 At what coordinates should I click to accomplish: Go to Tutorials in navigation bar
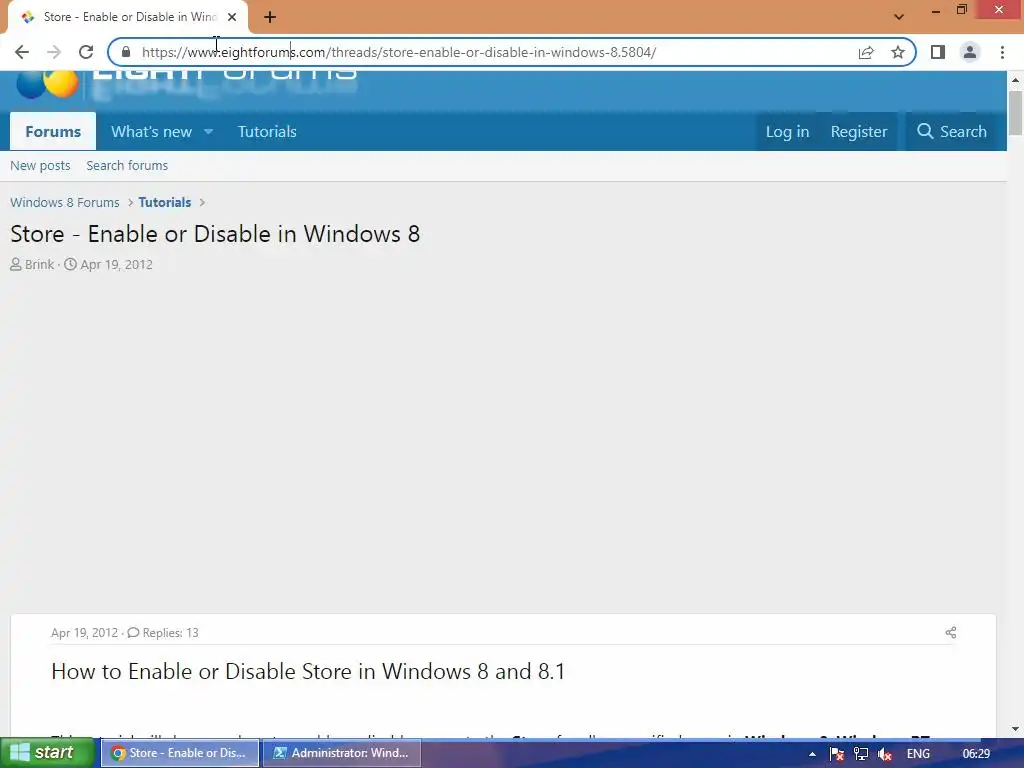click(x=267, y=131)
